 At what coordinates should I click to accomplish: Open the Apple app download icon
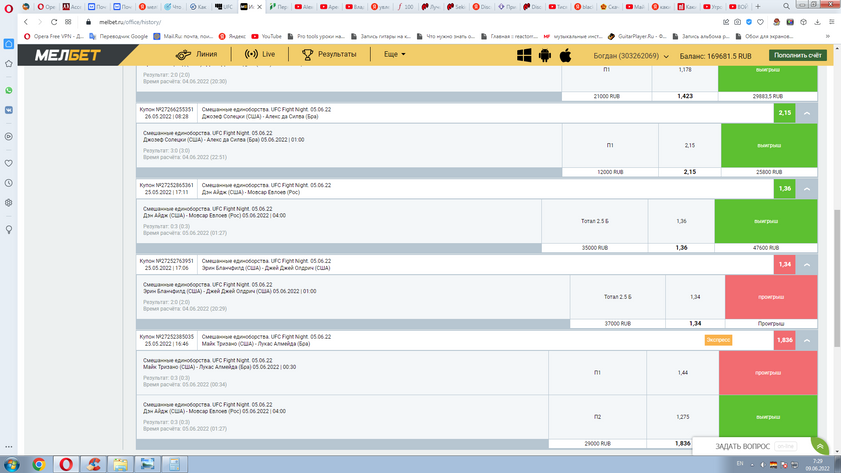point(565,55)
